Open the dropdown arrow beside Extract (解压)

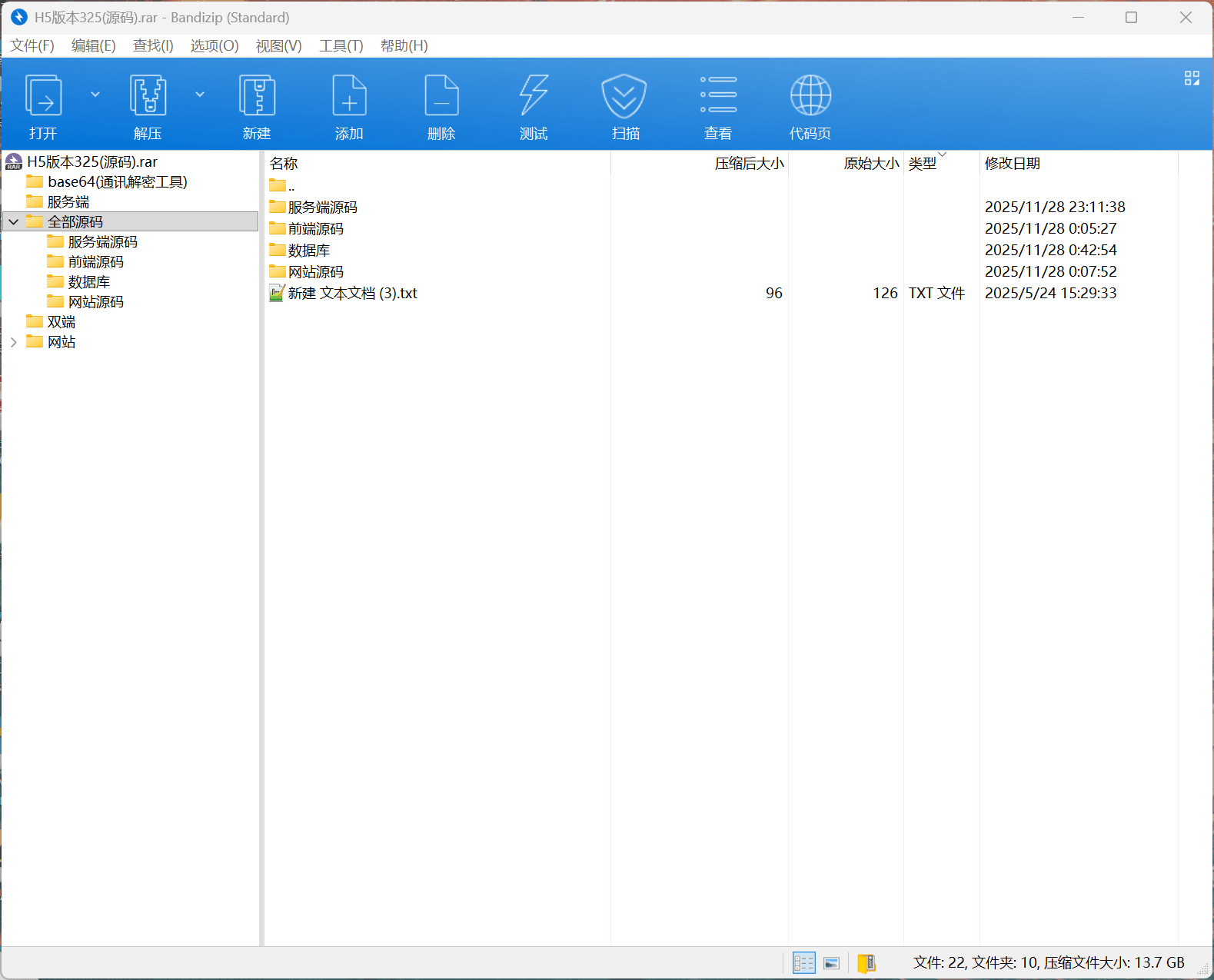(x=200, y=95)
